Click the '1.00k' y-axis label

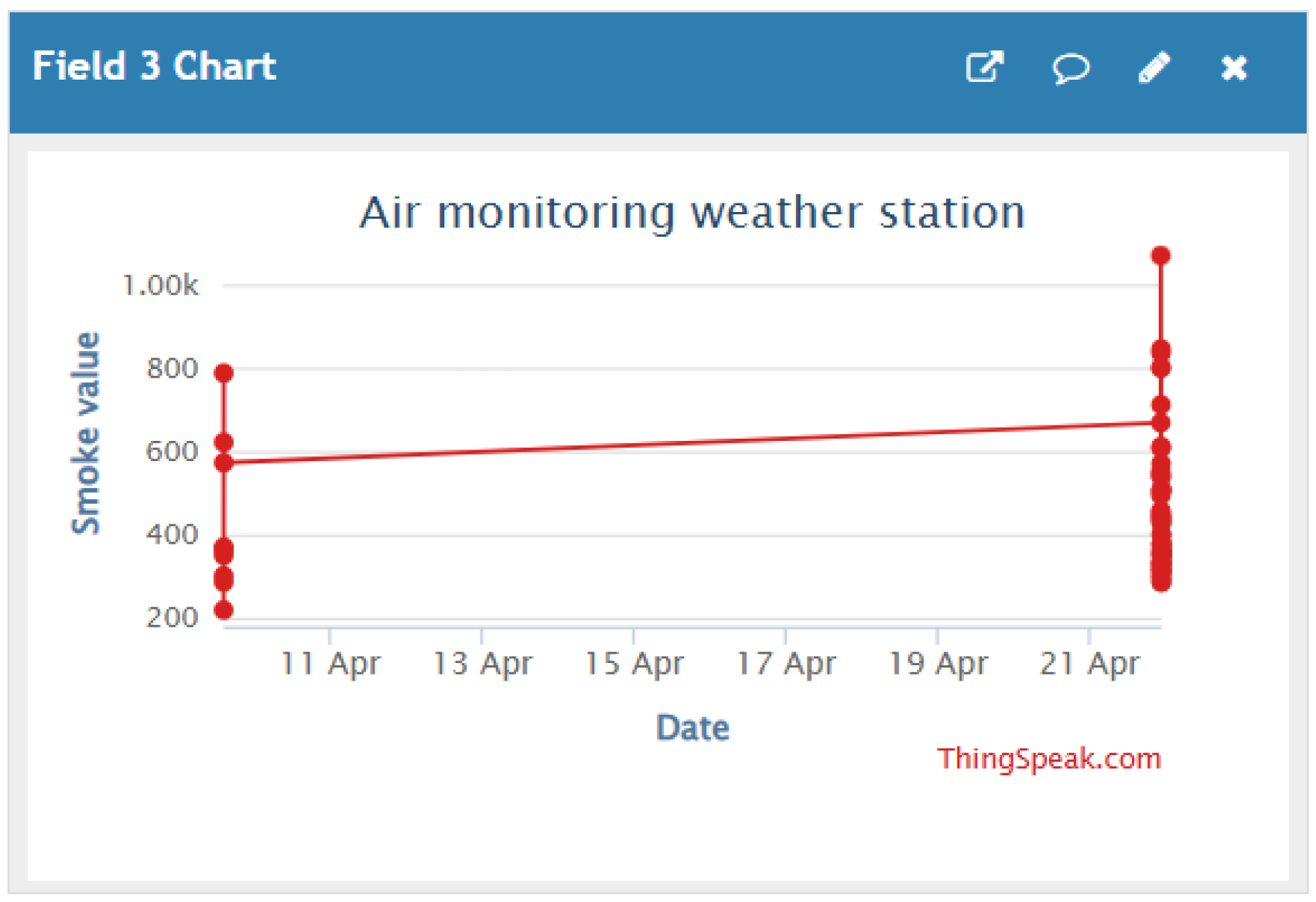(160, 285)
